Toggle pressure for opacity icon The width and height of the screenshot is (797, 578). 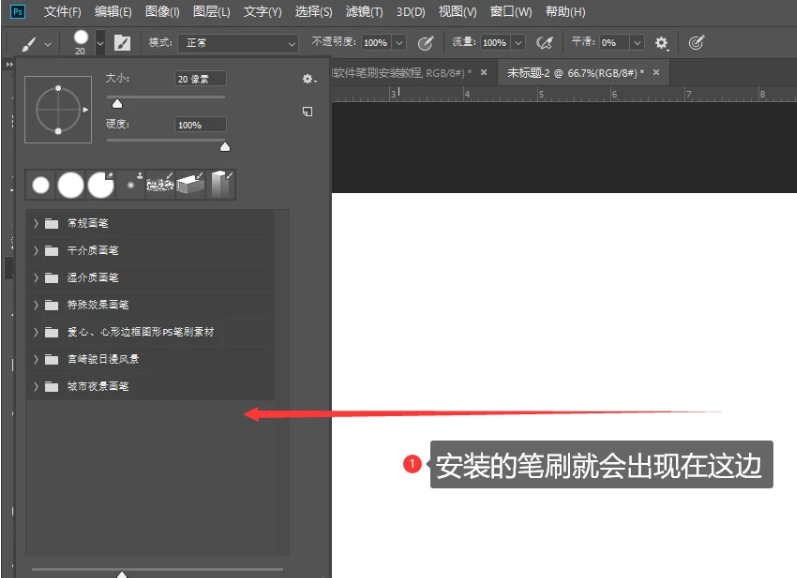[425, 43]
